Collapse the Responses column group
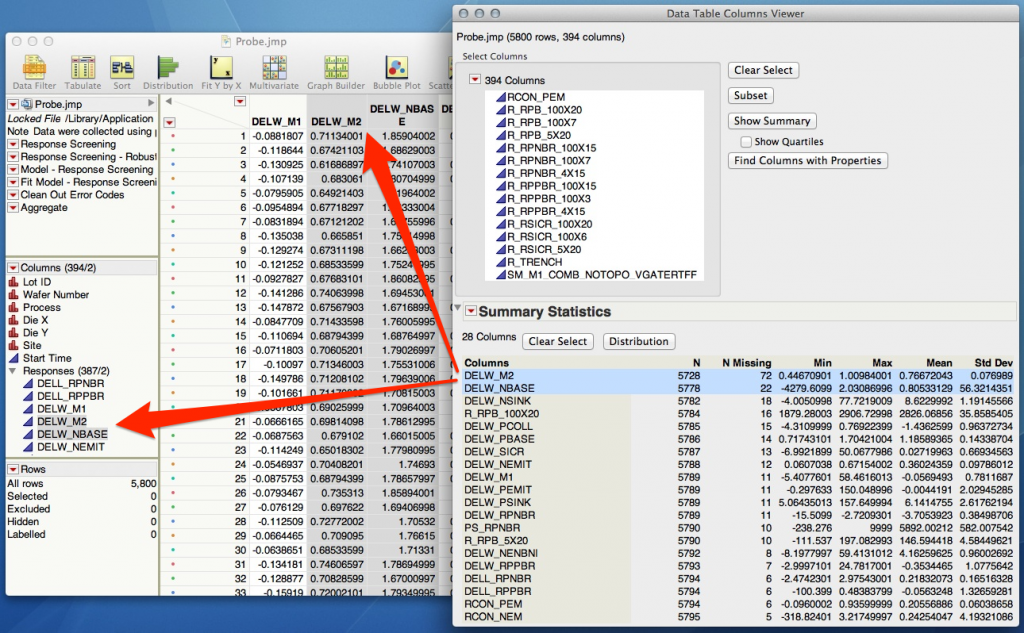This screenshot has height=633, width=1024. point(12,371)
